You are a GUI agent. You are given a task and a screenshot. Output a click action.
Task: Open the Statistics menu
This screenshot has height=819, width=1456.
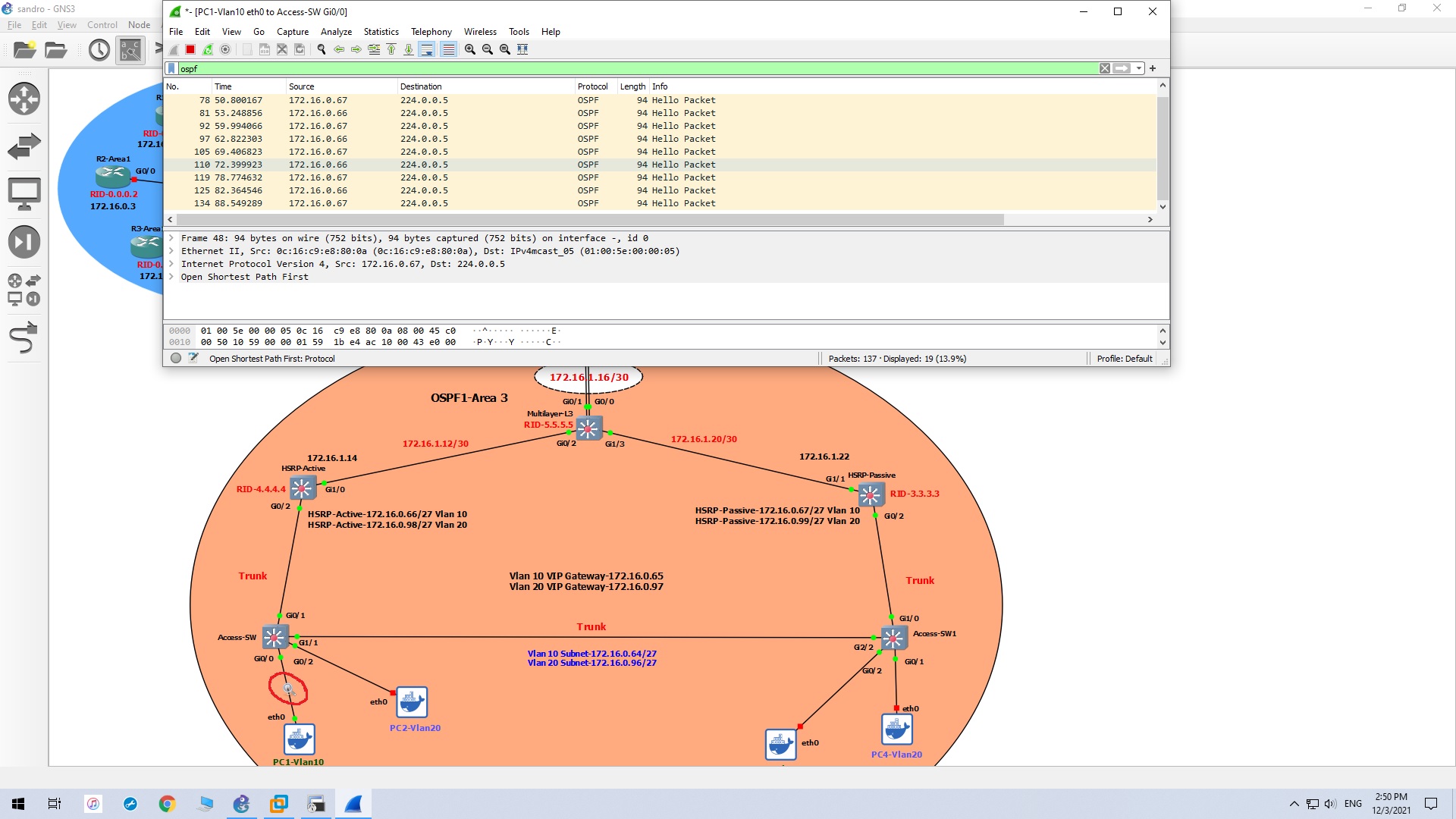click(x=381, y=32)
